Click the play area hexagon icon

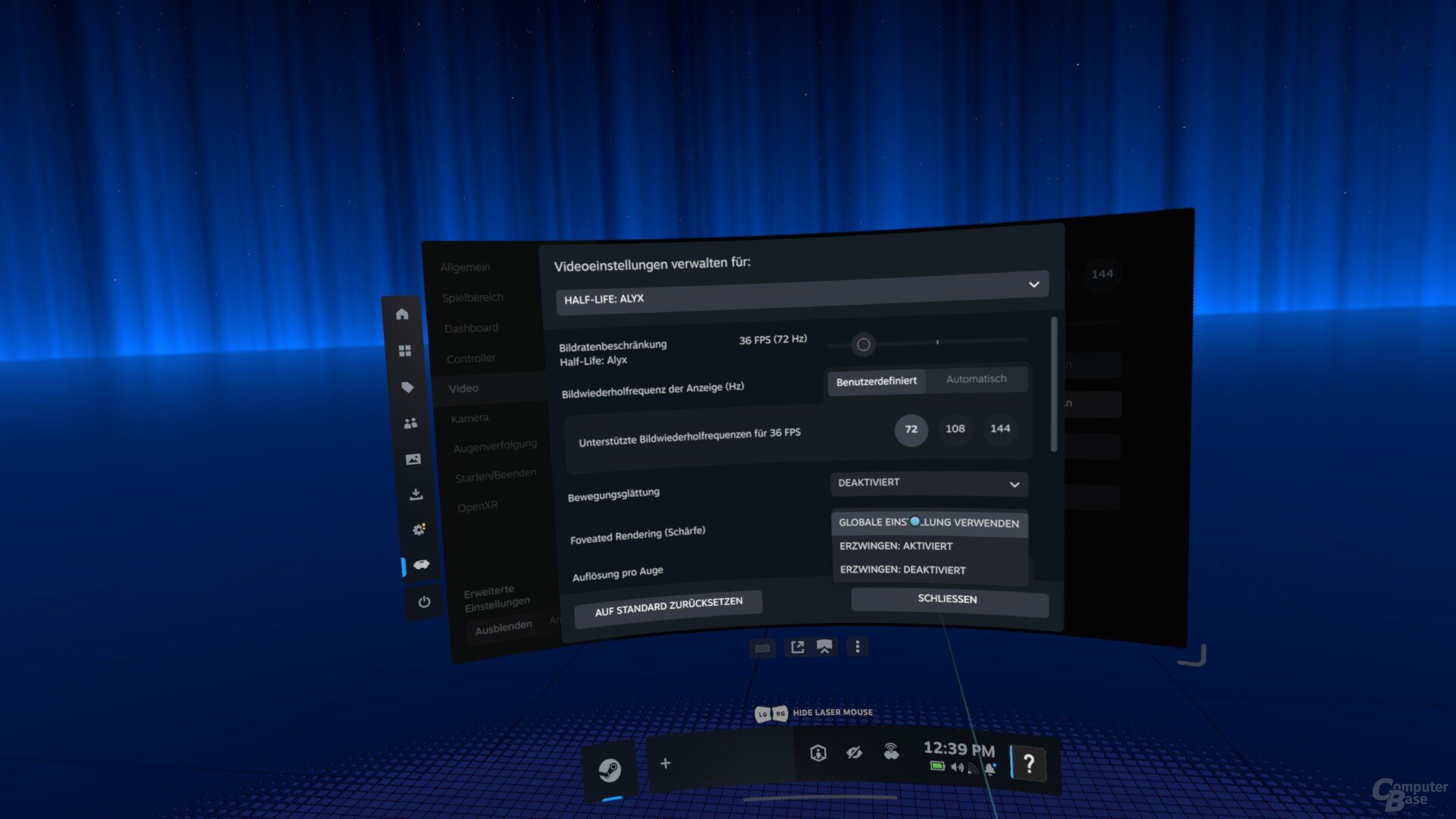tap(817, 753)
